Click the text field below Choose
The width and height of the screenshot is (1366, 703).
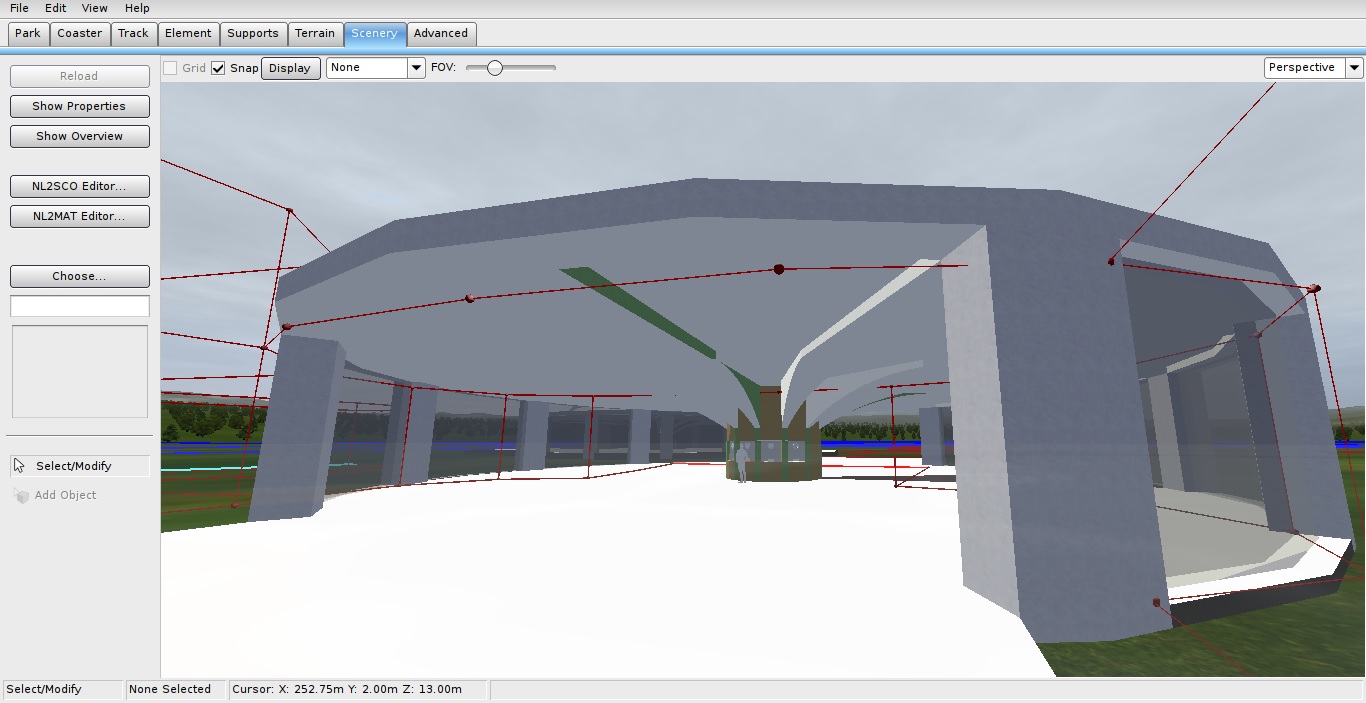click(79, 306)
